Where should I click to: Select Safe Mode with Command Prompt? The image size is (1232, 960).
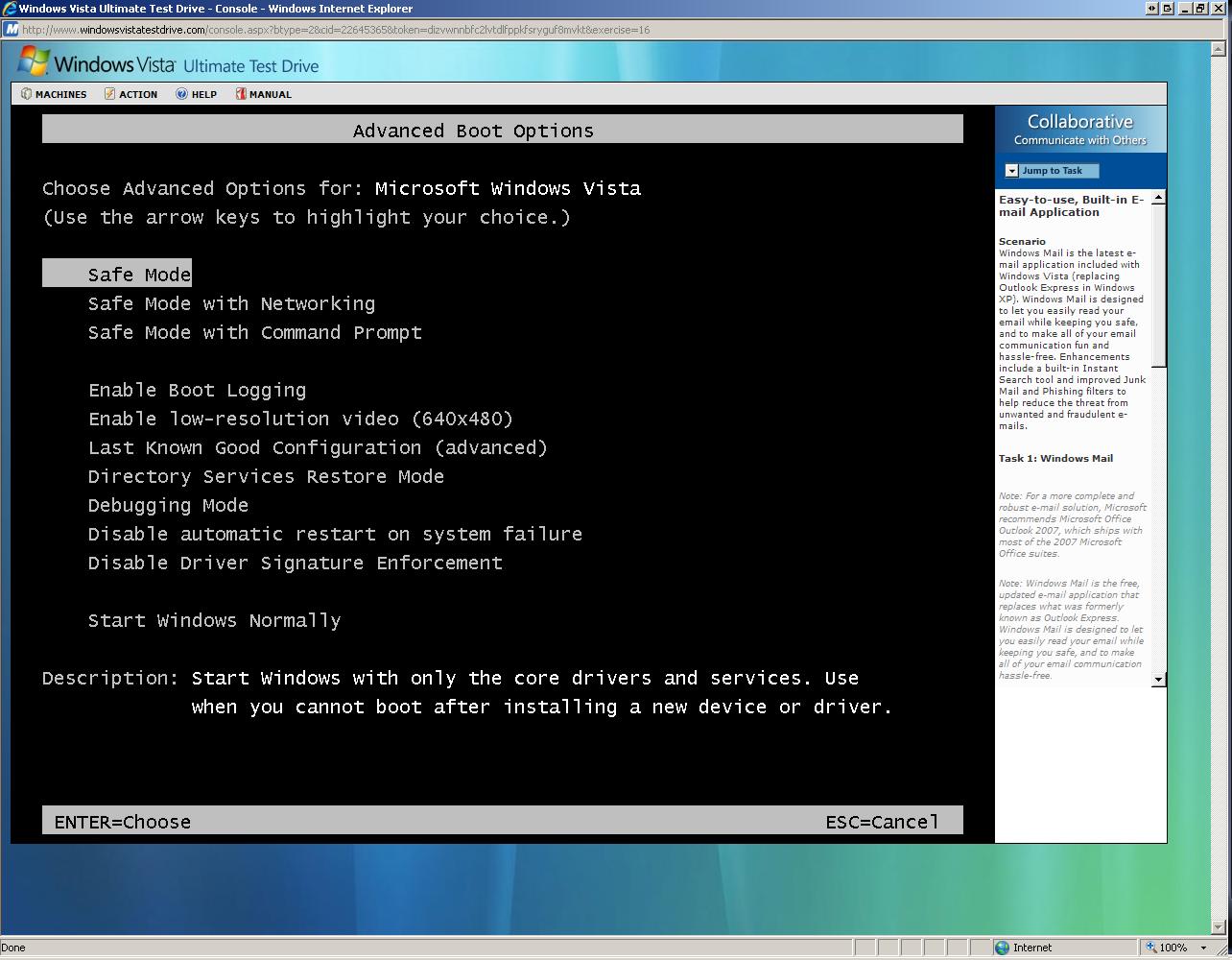click(x=255, y=332)
